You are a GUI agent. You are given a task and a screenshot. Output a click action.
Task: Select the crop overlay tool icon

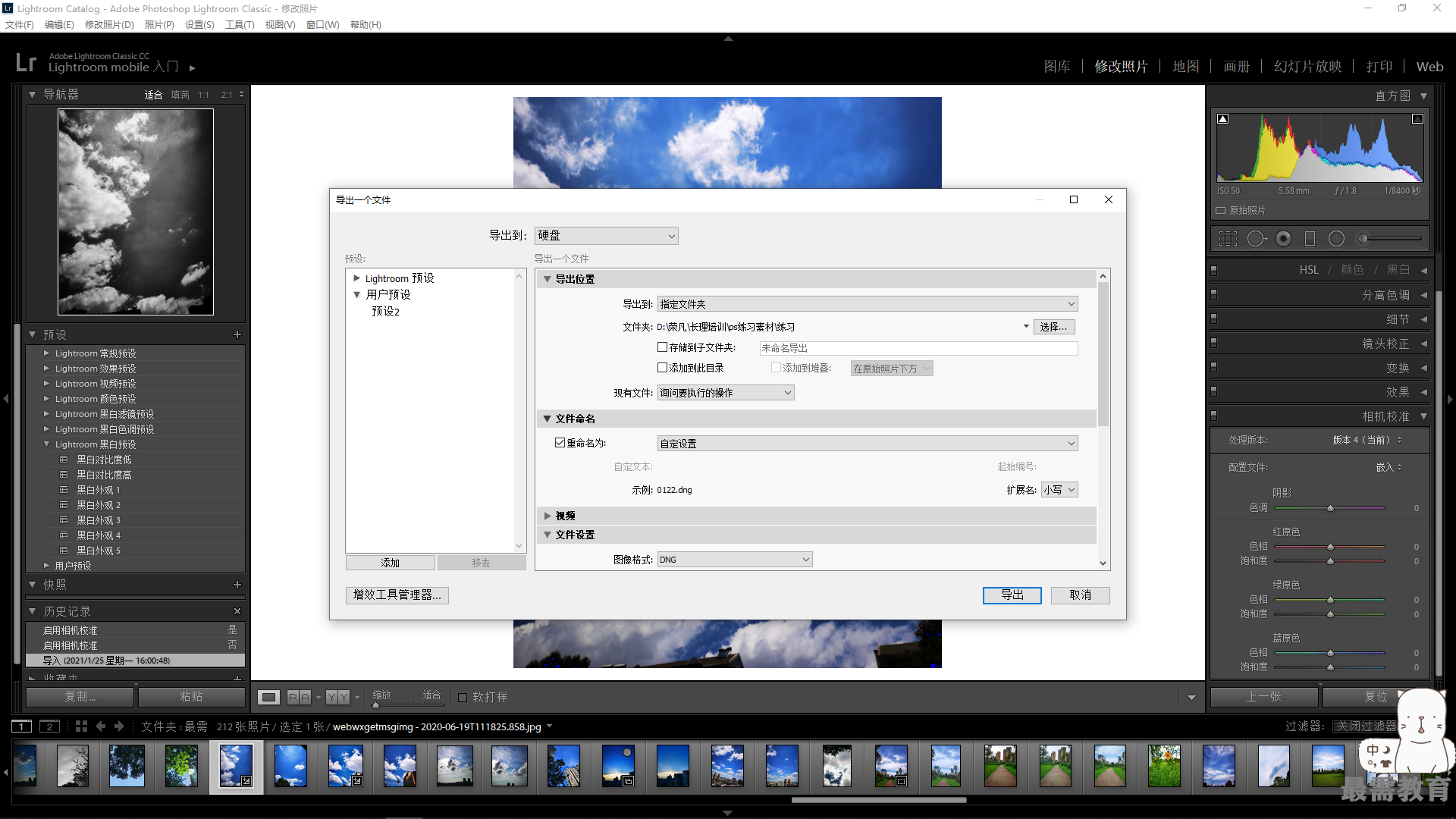1228,239
